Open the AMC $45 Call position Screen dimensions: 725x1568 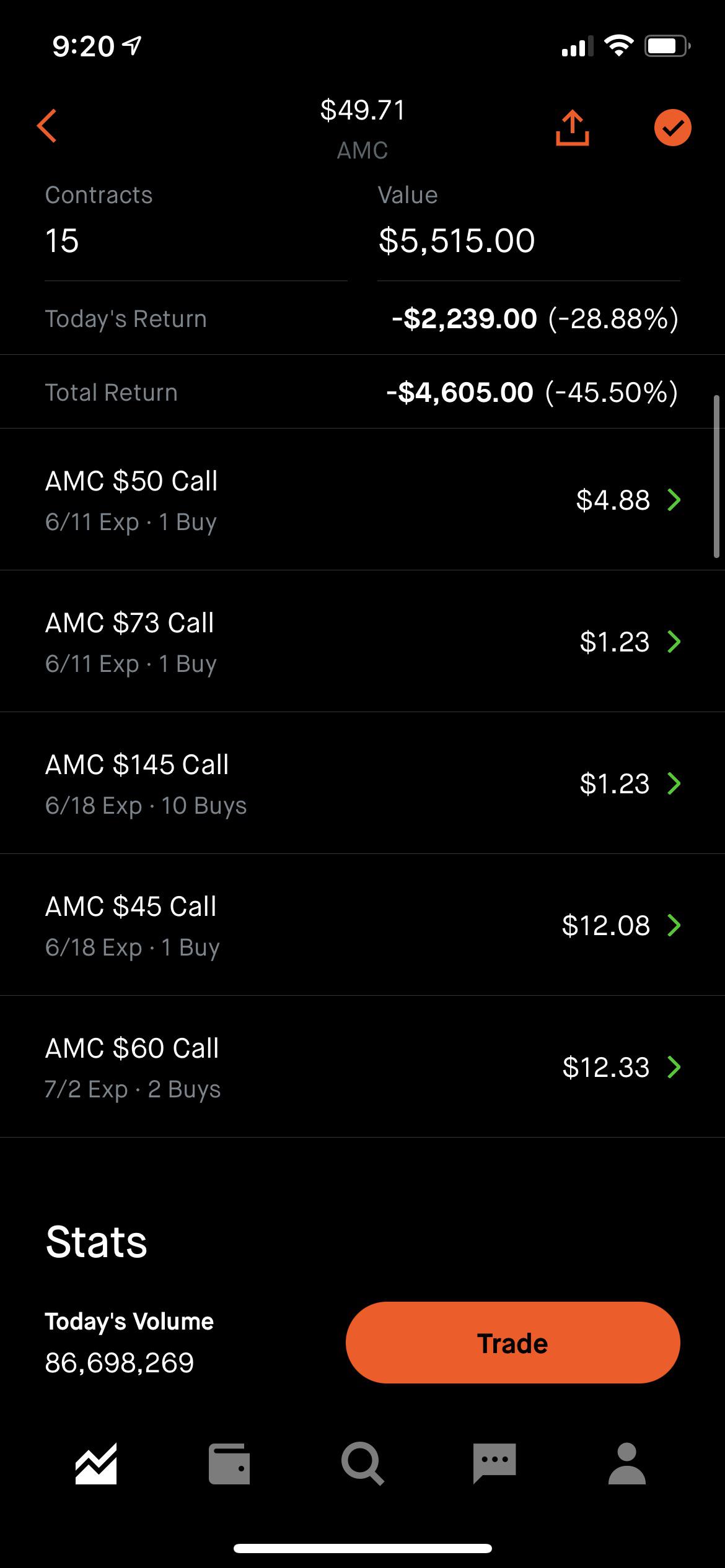[362, 925]
